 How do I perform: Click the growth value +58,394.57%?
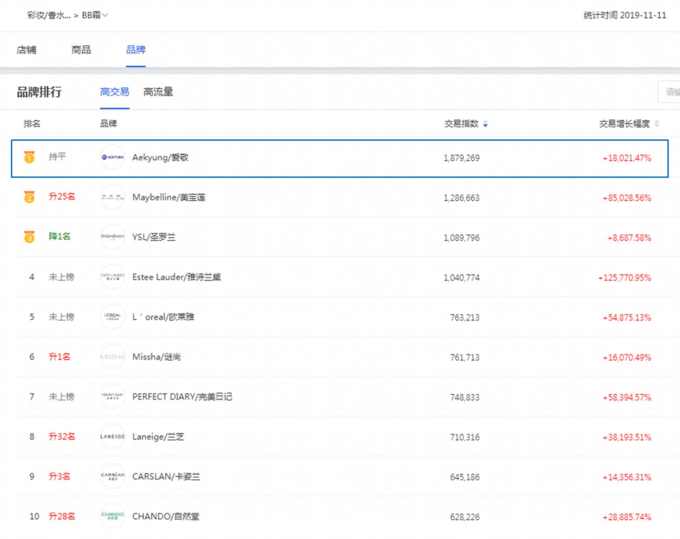(627, 397)
